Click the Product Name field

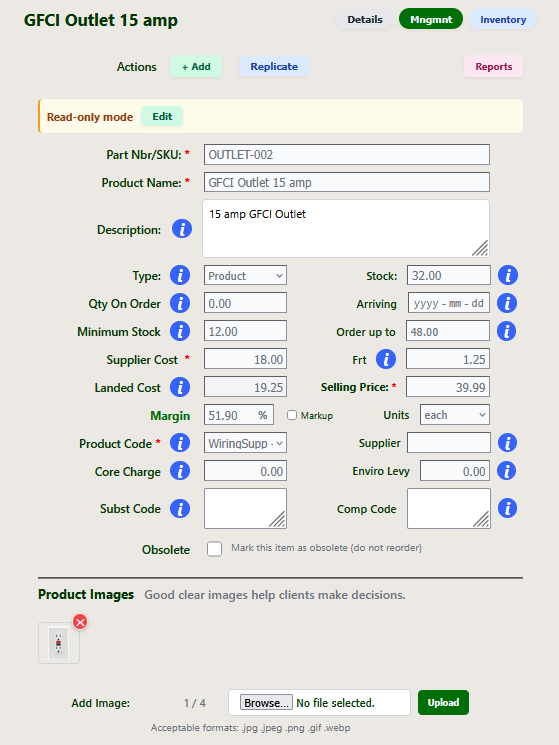pyautogui.click(x=347, y=182)
